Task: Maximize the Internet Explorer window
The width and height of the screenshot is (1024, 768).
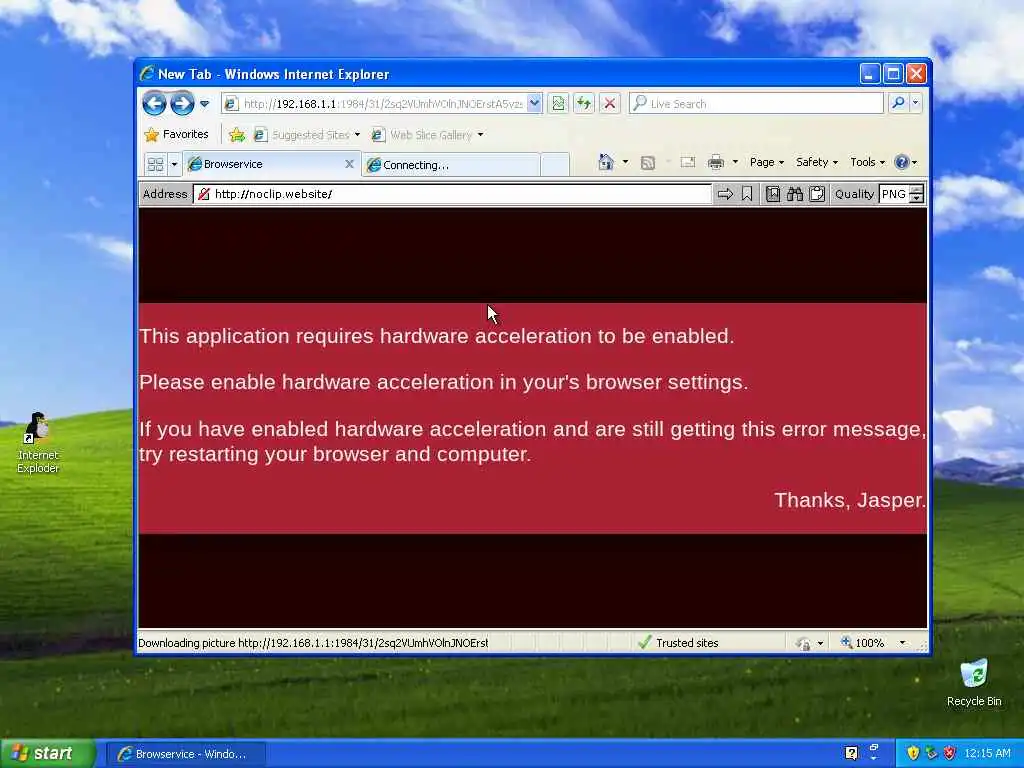Action: pyautogui.click(x=892, y=74)
